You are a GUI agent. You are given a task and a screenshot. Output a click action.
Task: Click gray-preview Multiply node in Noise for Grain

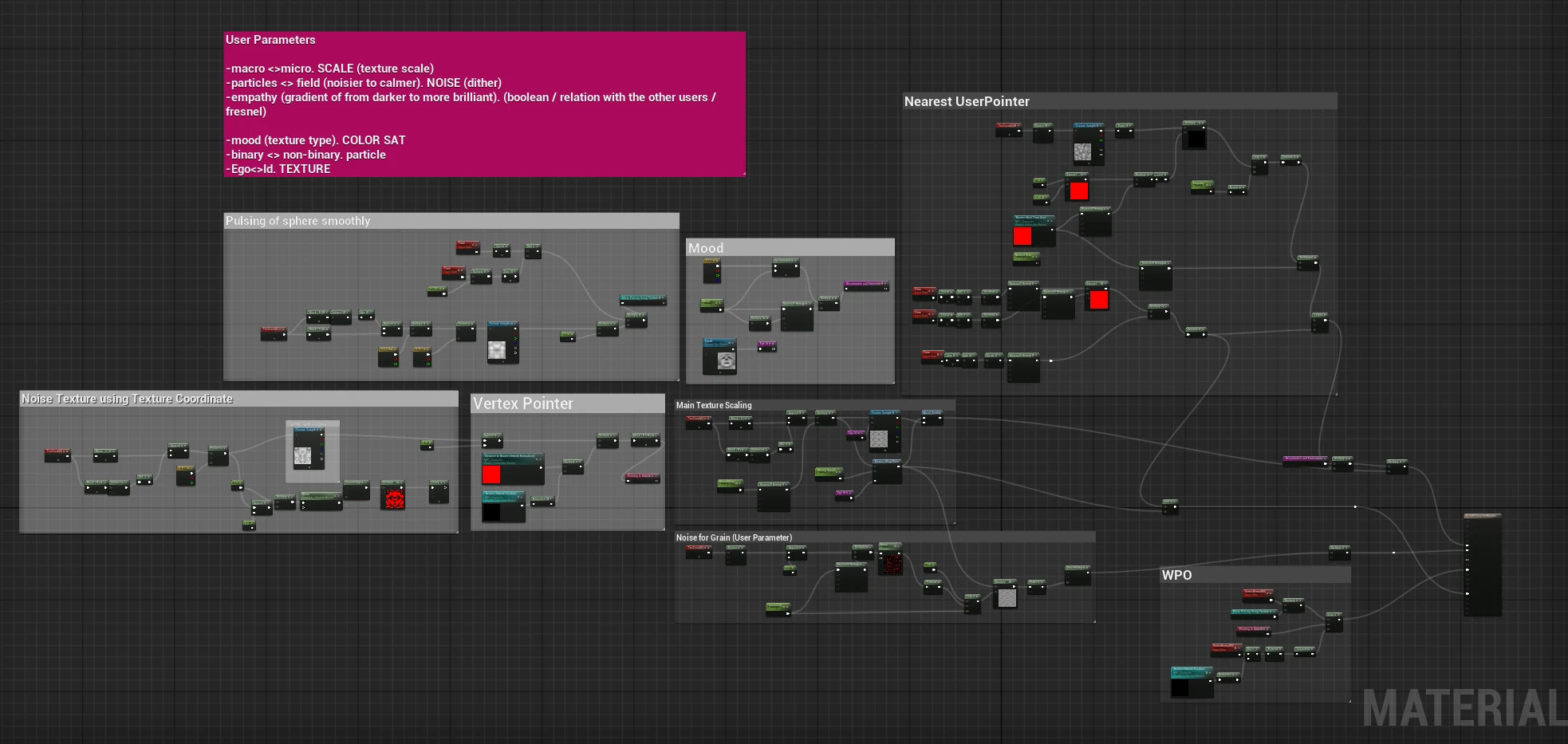point(1006,593)
